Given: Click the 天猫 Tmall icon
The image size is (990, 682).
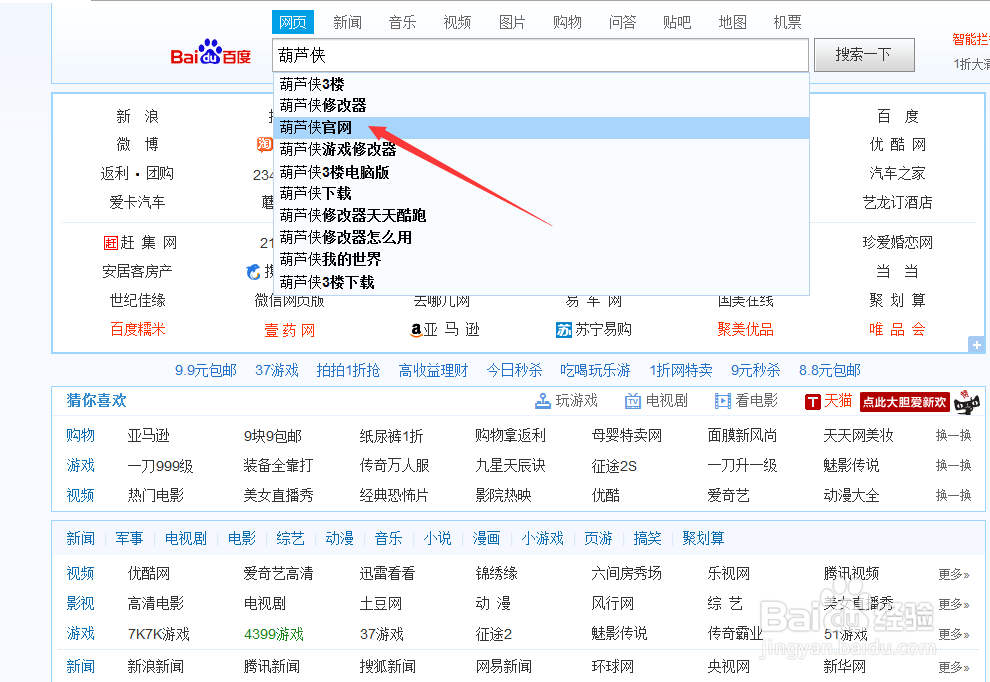Looking at the screenshot, I should click(813, 402).
